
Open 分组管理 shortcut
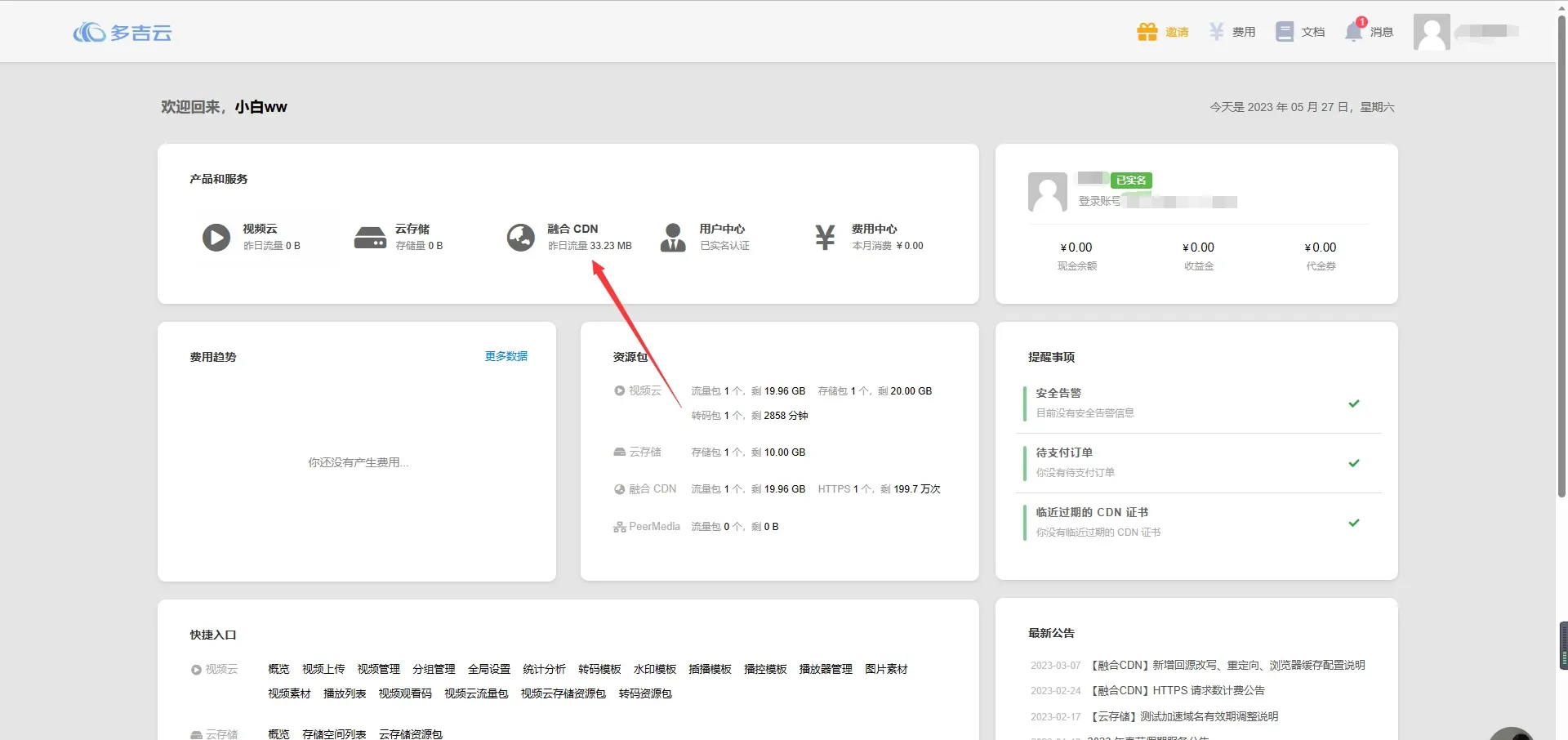coord(434,669)
